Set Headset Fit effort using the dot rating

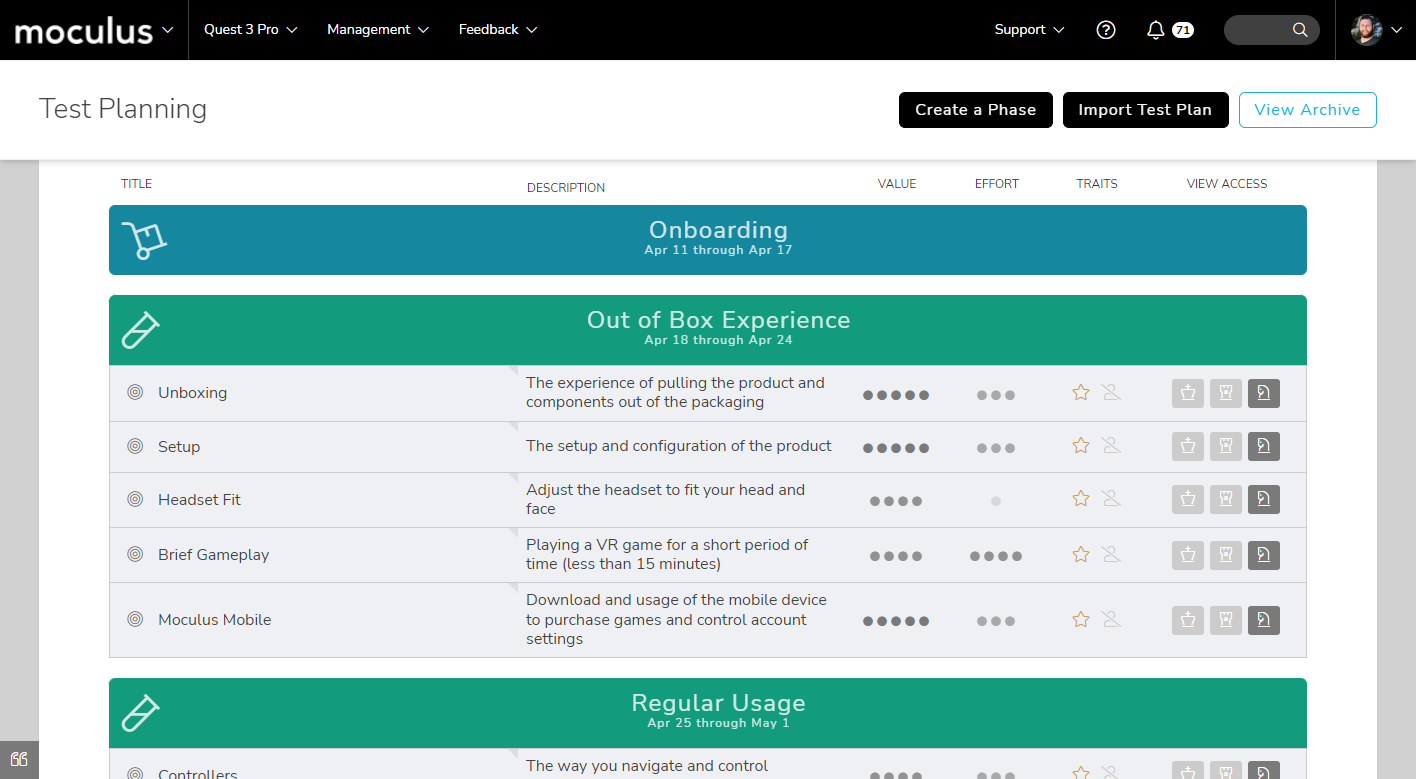tap(996, 501)
